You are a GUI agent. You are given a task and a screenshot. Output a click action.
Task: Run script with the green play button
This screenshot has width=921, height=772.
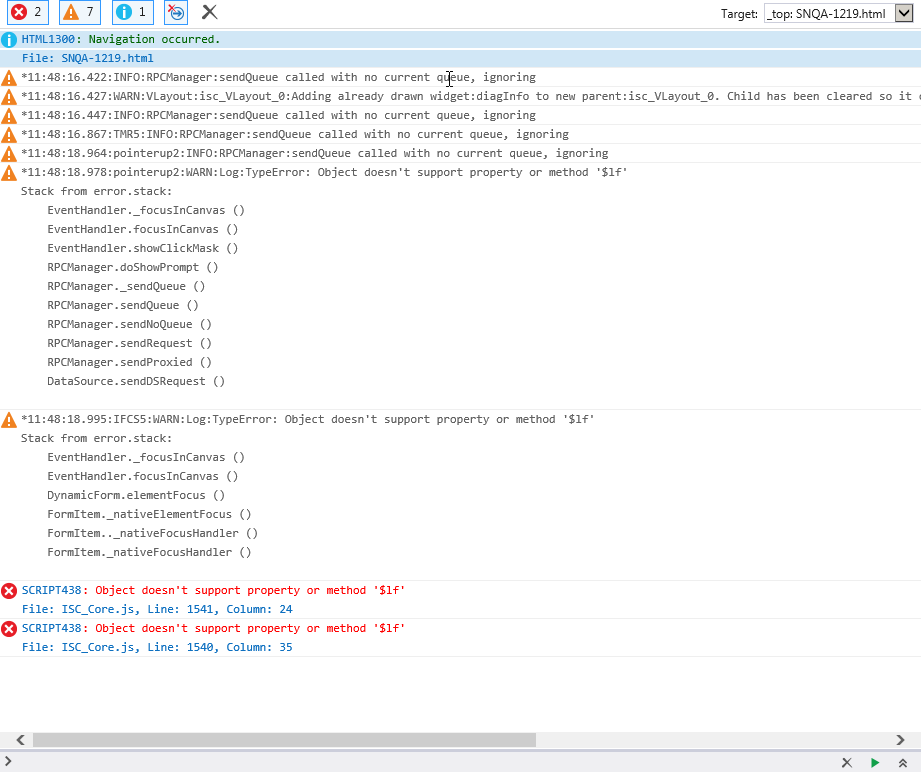pos(875,763)
